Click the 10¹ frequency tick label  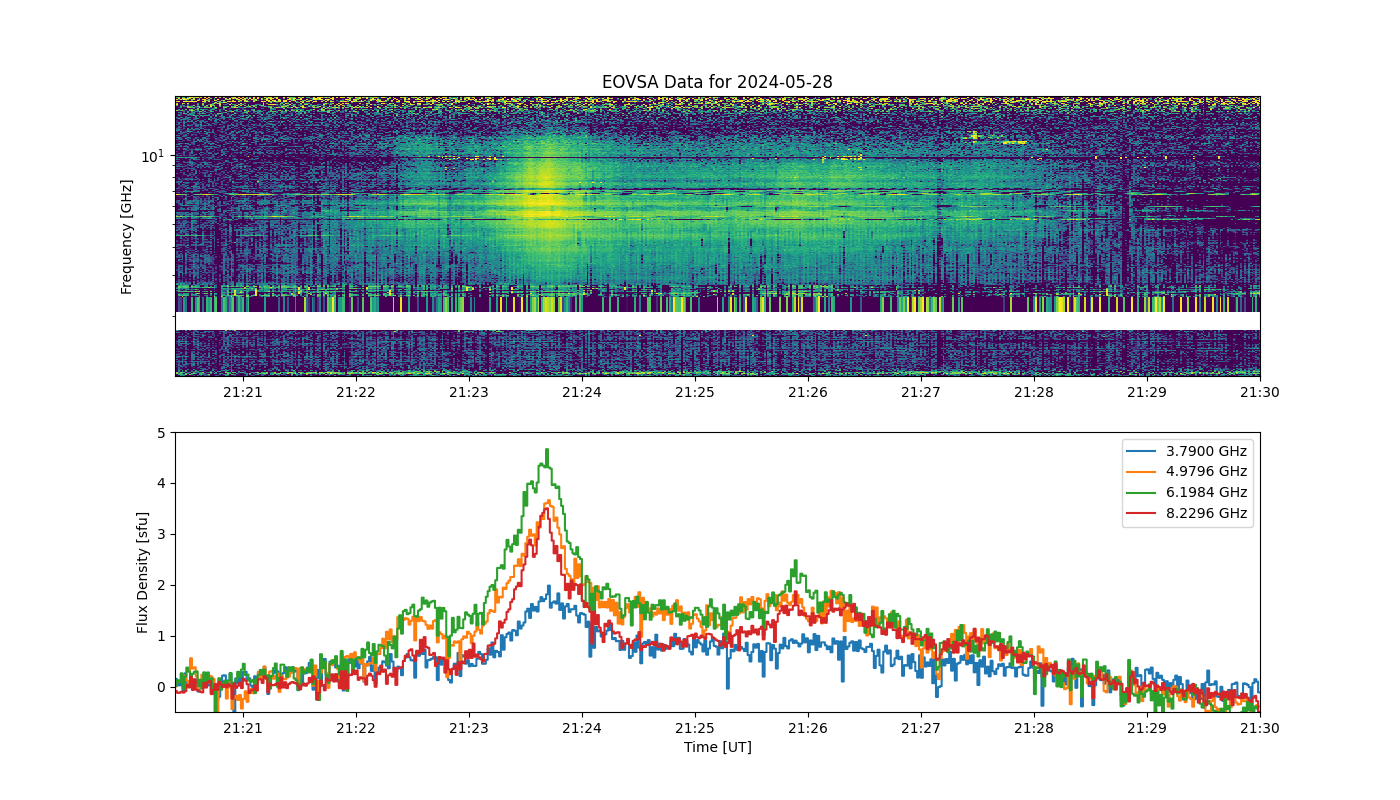click(x=151, y=155)
